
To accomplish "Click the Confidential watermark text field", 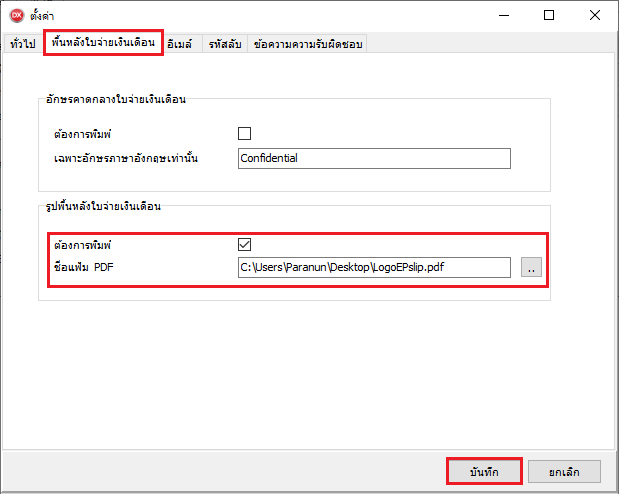I will click(374, 158).
